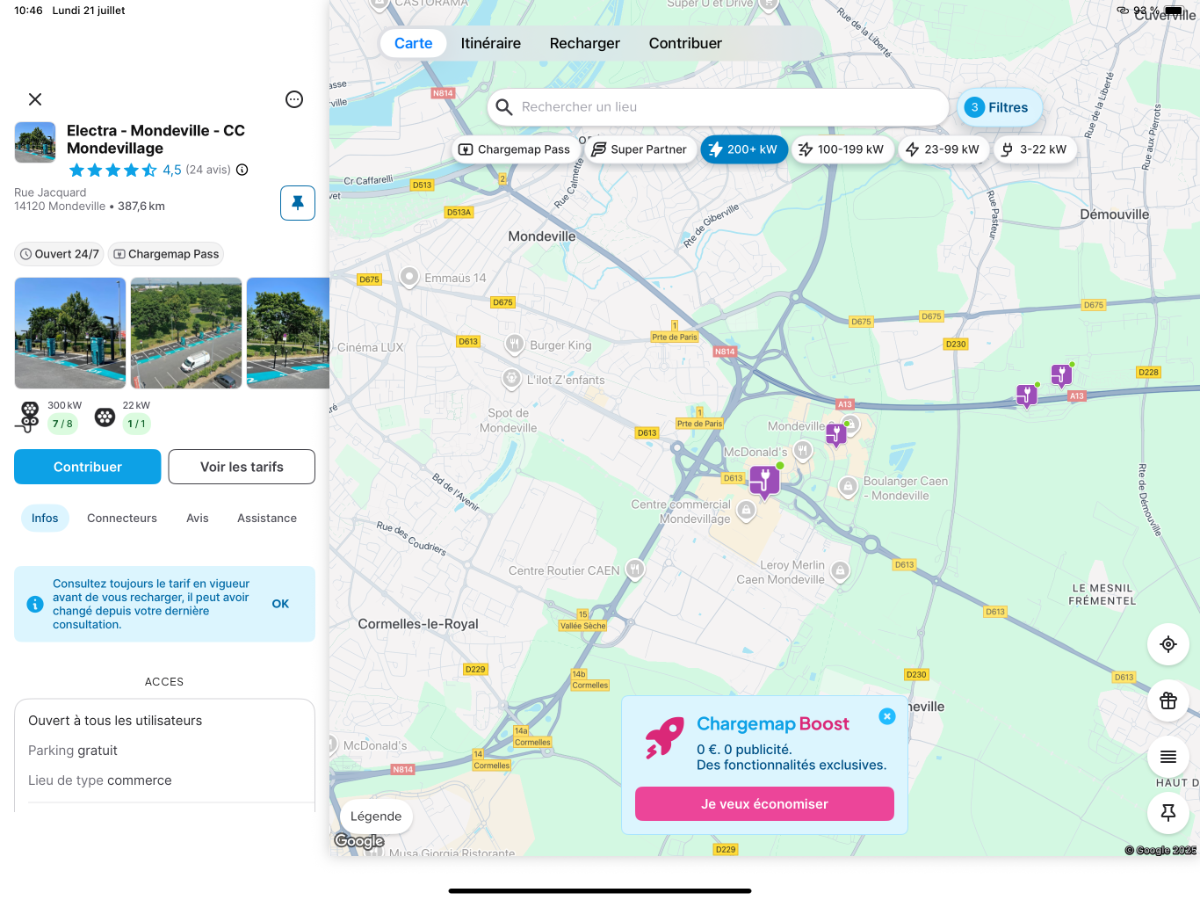
Task: Dismiss the tariff notice with OK
Action: click(281, 604)
